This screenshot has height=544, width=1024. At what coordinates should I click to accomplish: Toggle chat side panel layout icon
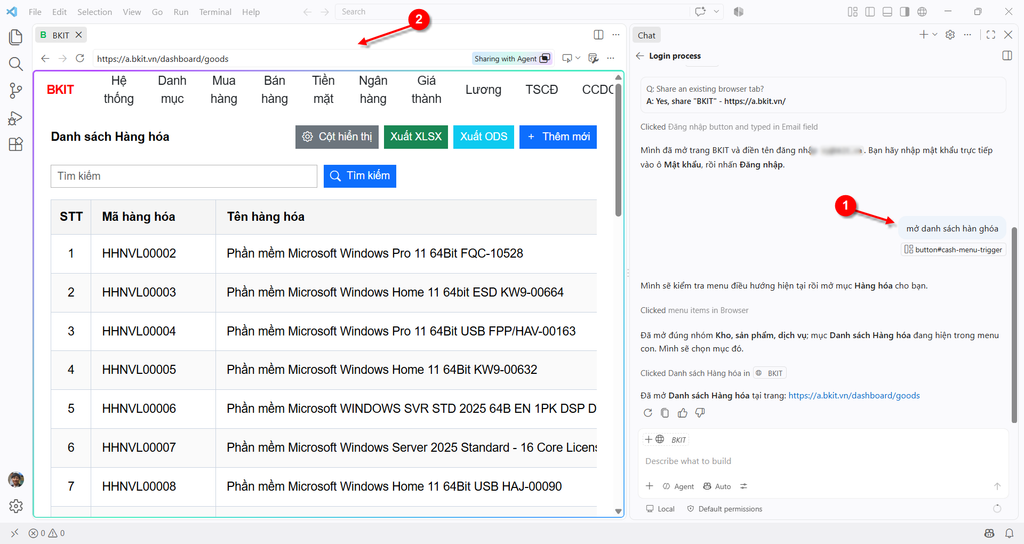1007,56
